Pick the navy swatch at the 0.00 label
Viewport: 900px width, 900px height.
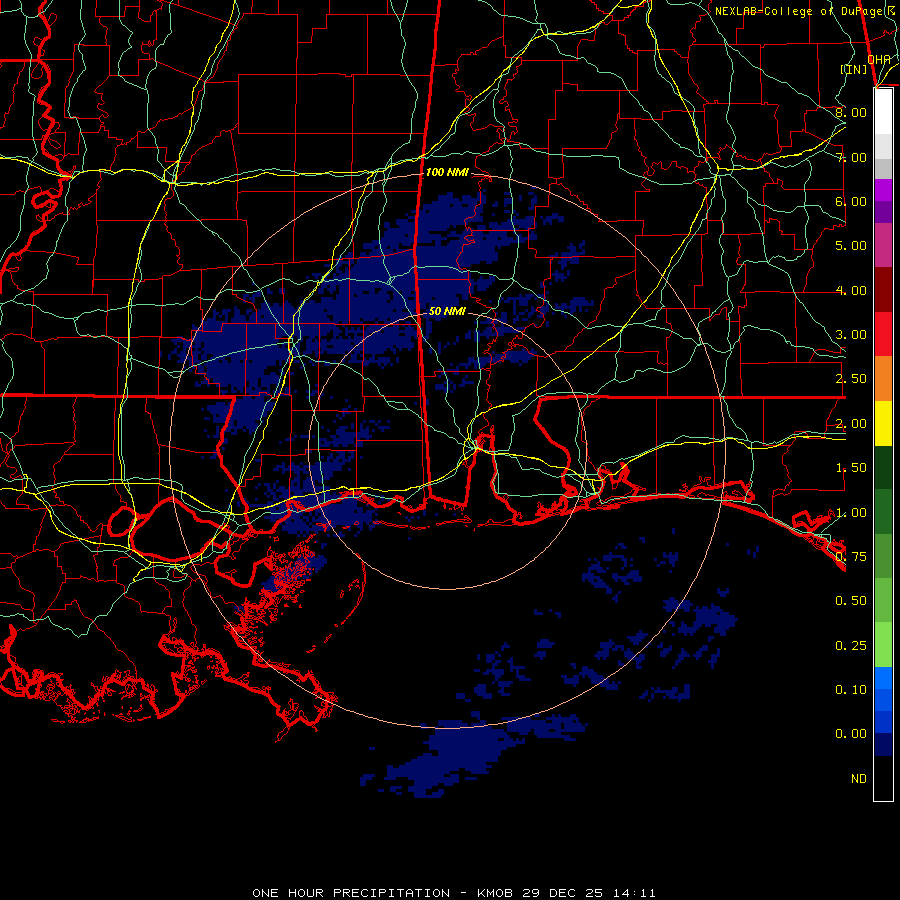(883, 745)
